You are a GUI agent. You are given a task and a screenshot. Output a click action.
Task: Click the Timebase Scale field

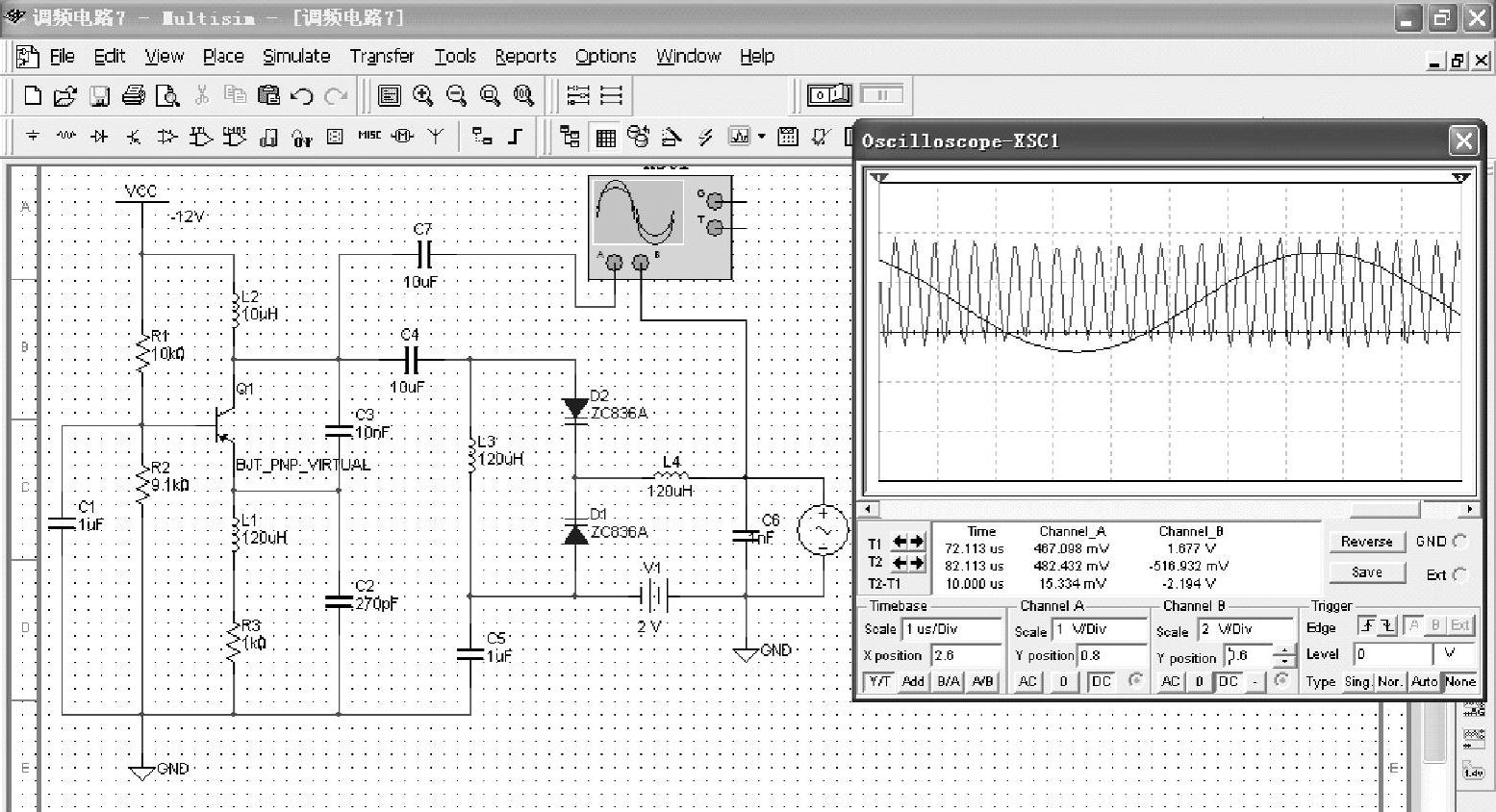[951, 629]
